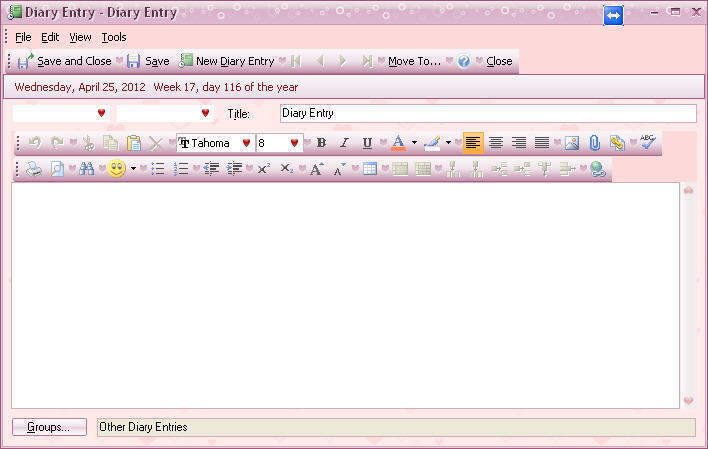Create New Diary Entry

point(227,61)
